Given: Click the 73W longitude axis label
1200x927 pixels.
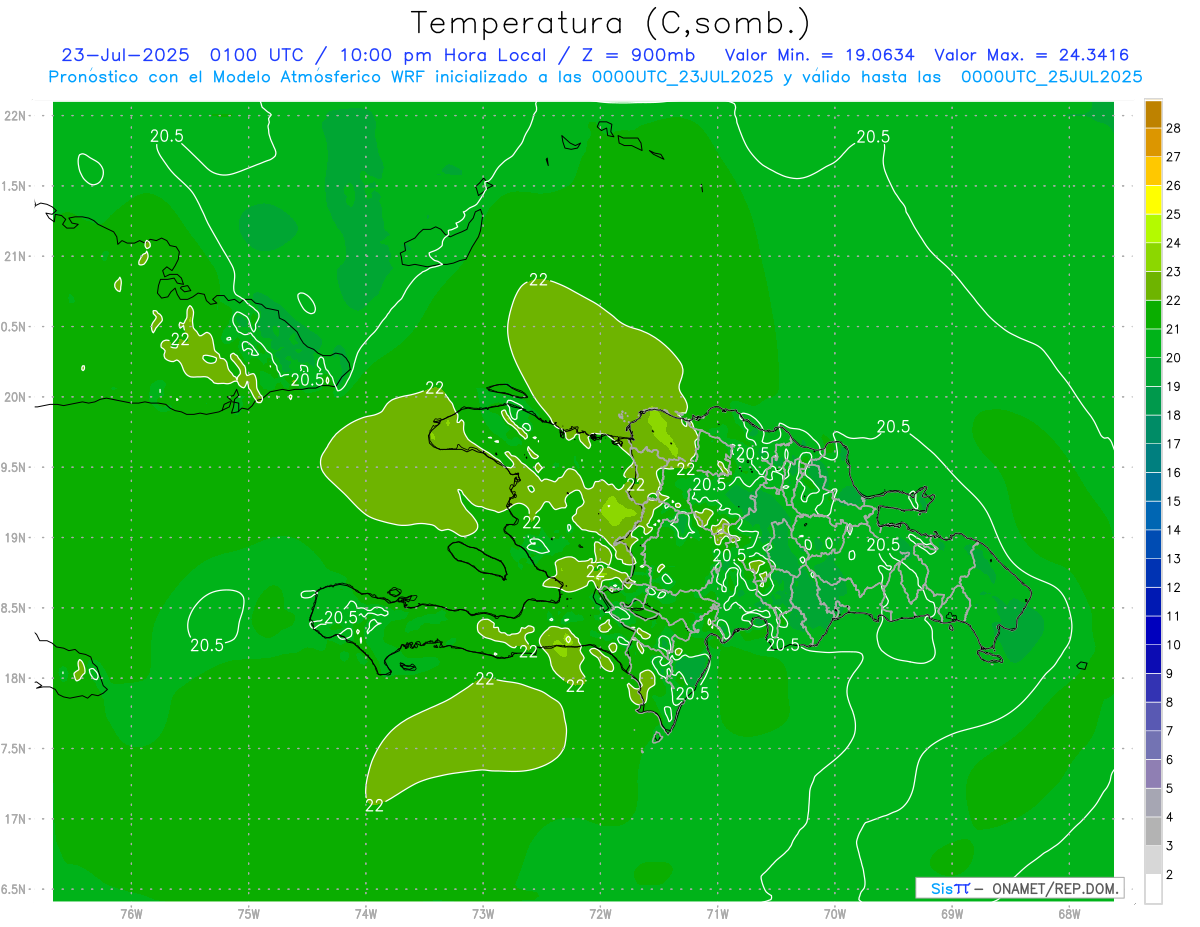Looking at the screenshot, I should (x=483, y=913).
